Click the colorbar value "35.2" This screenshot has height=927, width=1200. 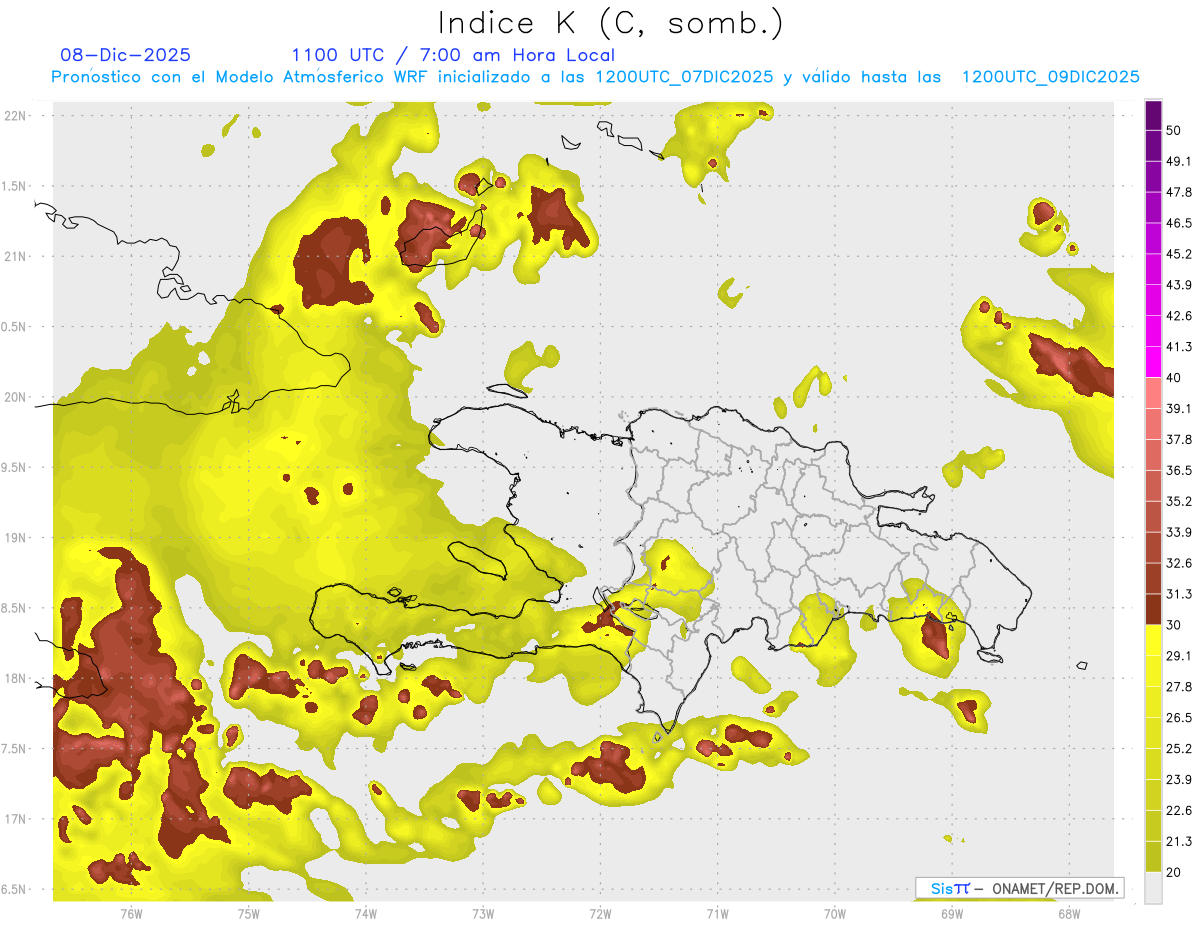pos(1179,501)
